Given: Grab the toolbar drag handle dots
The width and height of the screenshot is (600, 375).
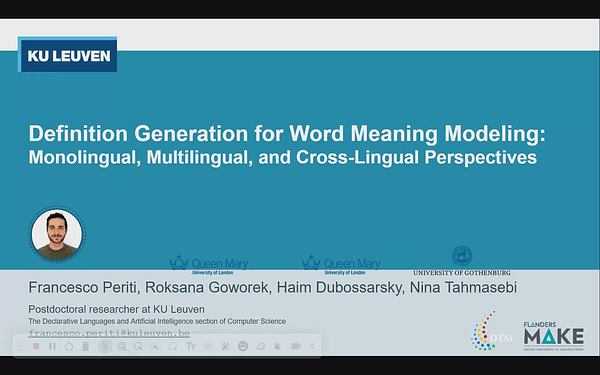Looking at the screenshot, I should (x=20, y=346).
